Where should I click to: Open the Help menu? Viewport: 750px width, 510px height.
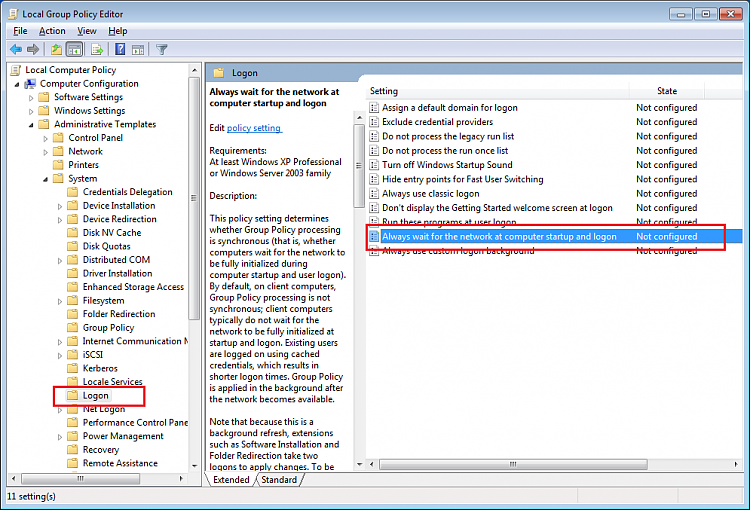tap(117, 31)
